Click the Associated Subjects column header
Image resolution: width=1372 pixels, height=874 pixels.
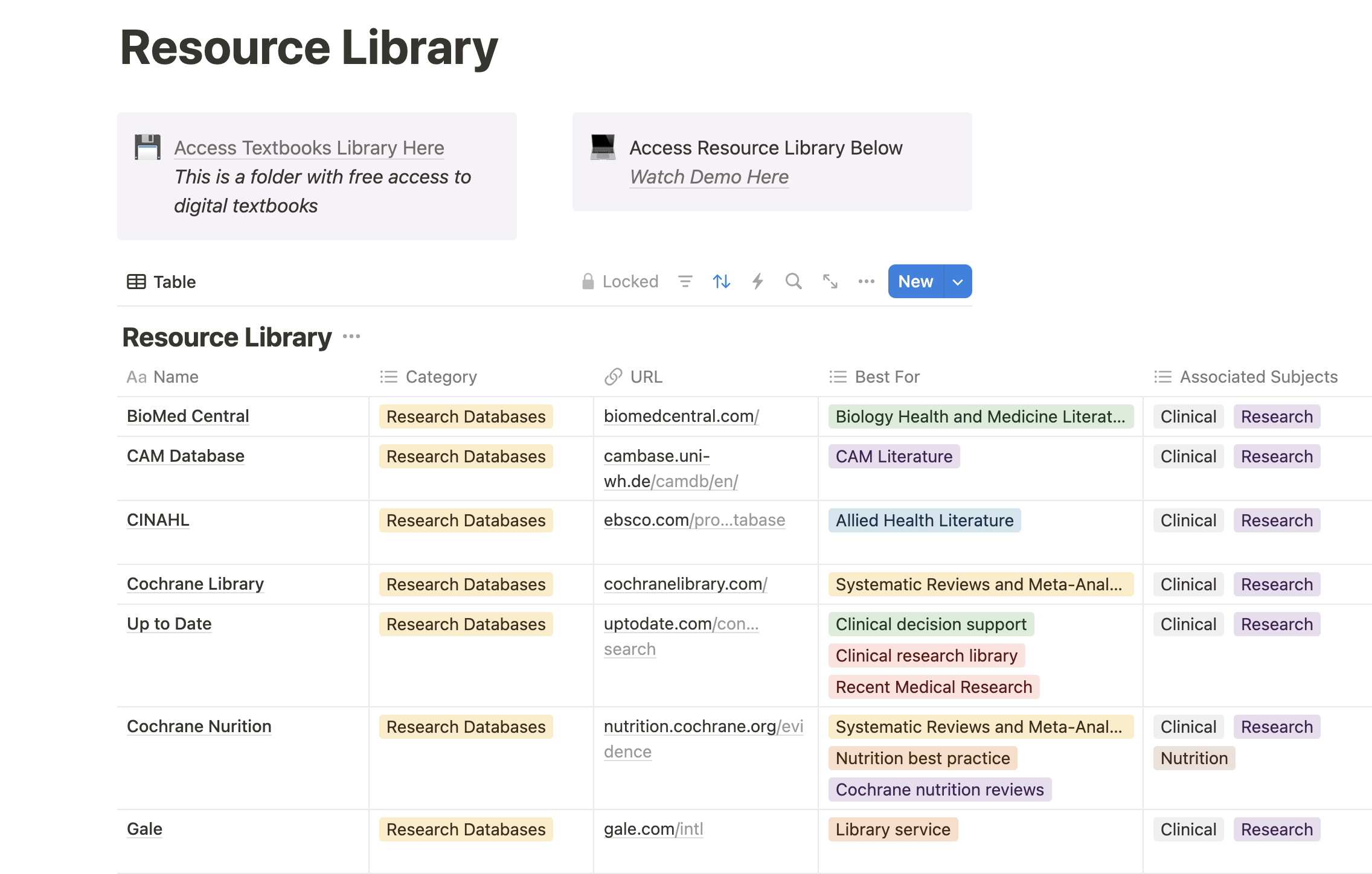[1258, 377]
